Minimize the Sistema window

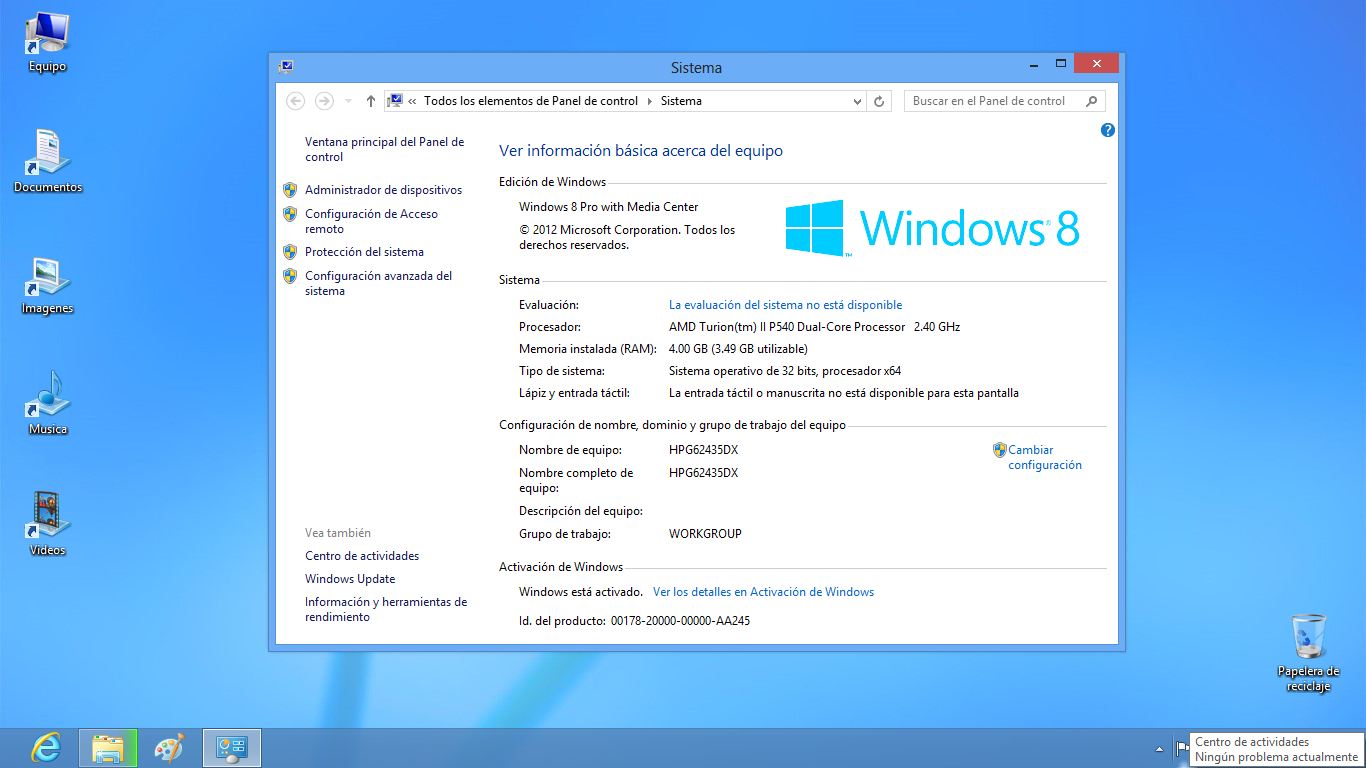(x=1035, y=64)
